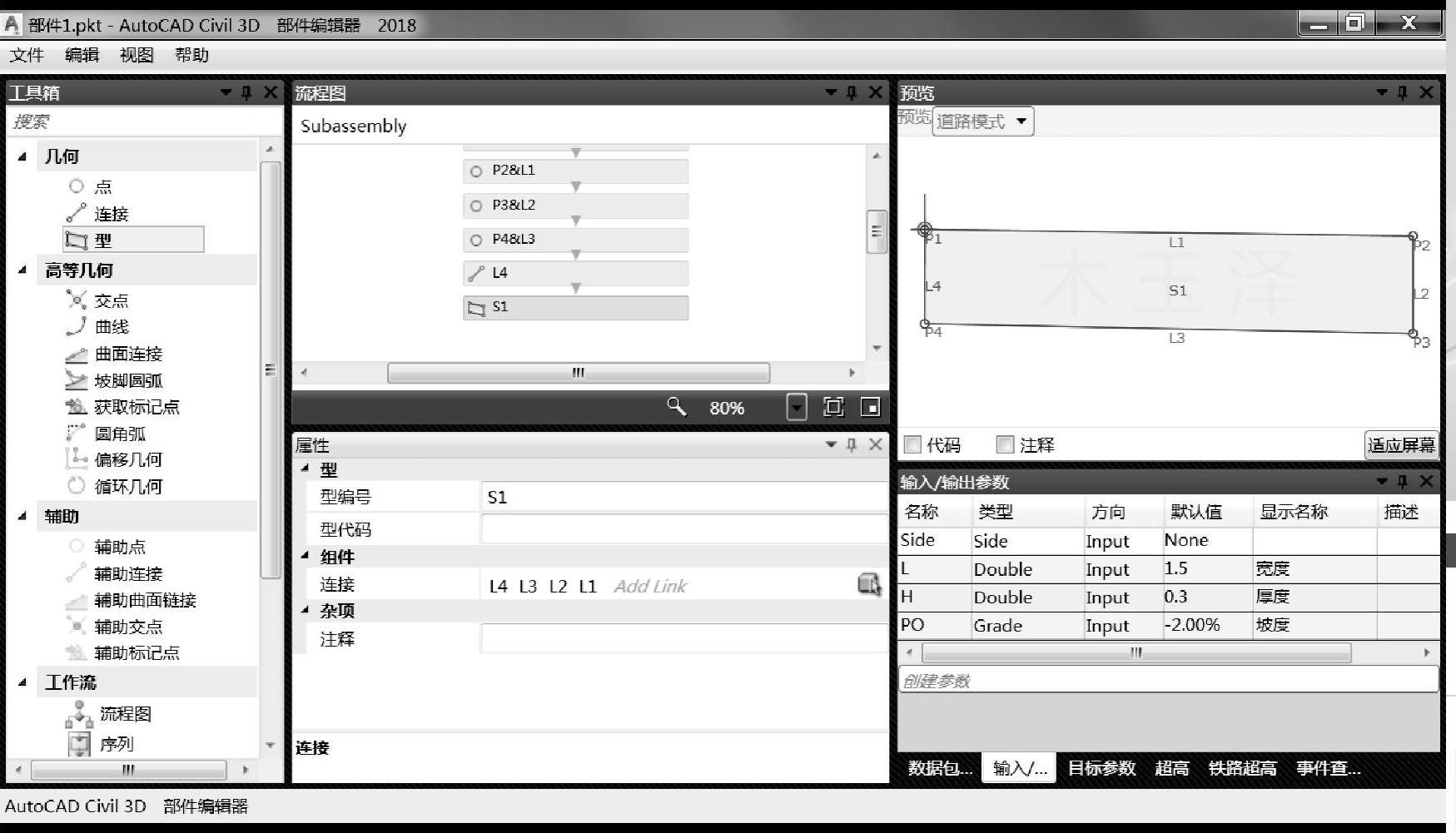Switch to the 事件查 event viewer tab
The width and height of the screenshot is (1456, 833).
tap(1328, 768)
